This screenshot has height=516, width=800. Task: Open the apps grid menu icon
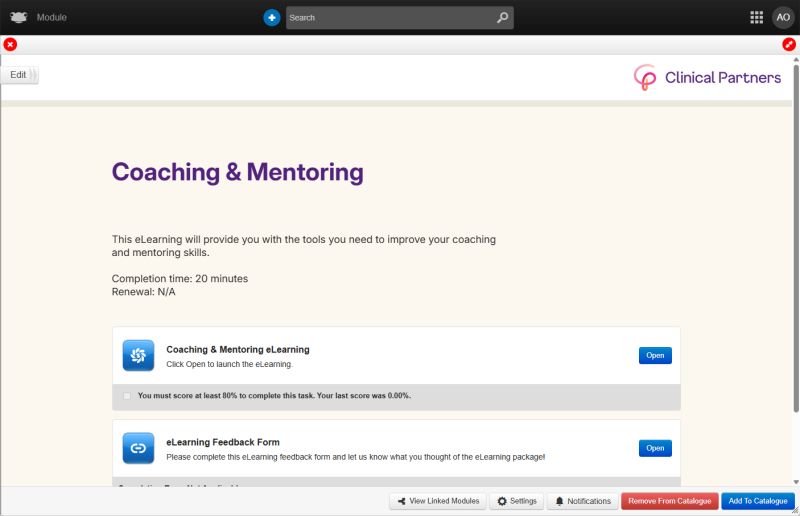[756, 18]
